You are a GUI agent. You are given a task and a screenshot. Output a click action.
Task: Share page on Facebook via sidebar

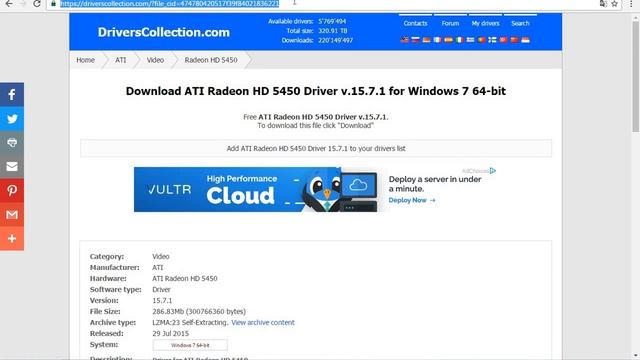click(x=12, y=95)
